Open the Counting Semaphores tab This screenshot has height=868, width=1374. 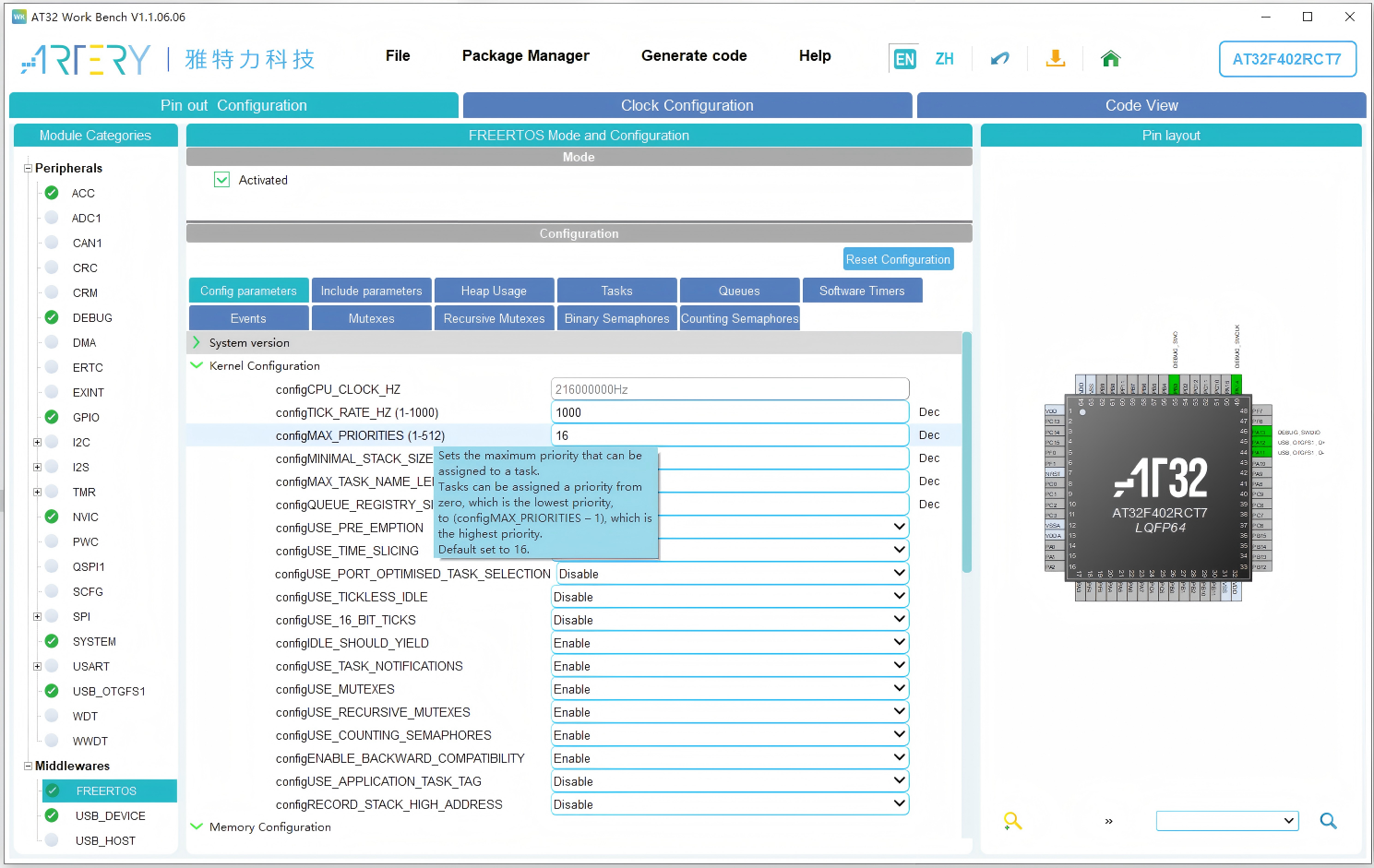click(739, 318)
